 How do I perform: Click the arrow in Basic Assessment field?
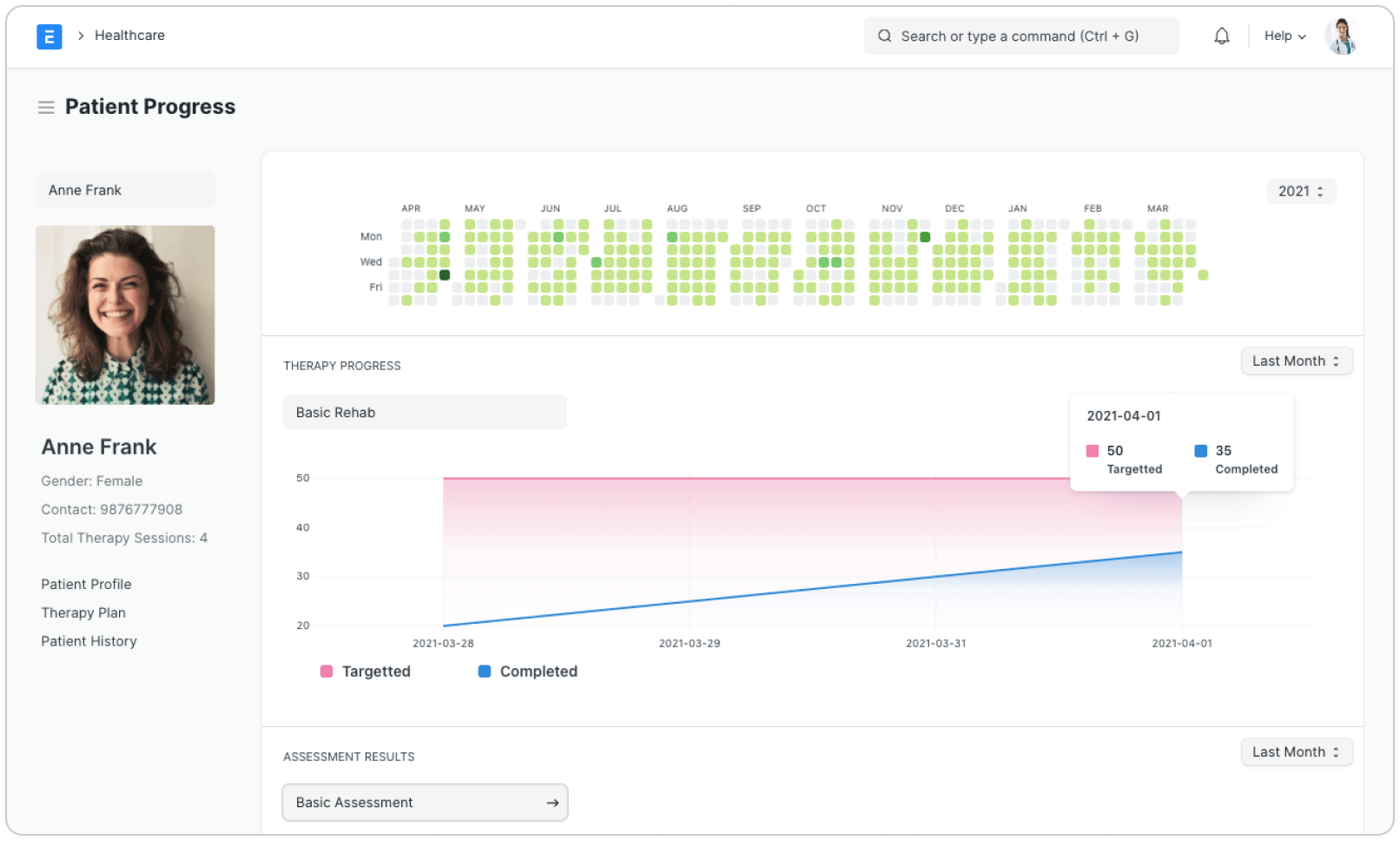(x=552, y=803)
